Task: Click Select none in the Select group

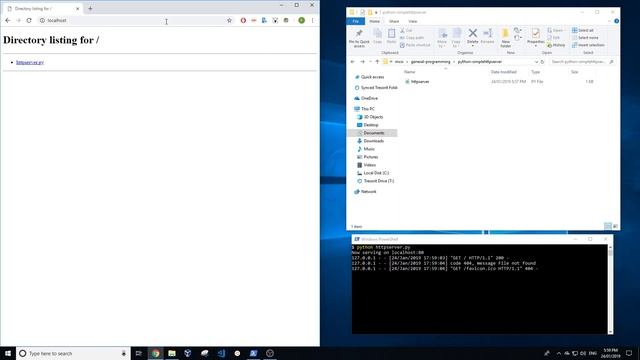Action: click(585, 38)
